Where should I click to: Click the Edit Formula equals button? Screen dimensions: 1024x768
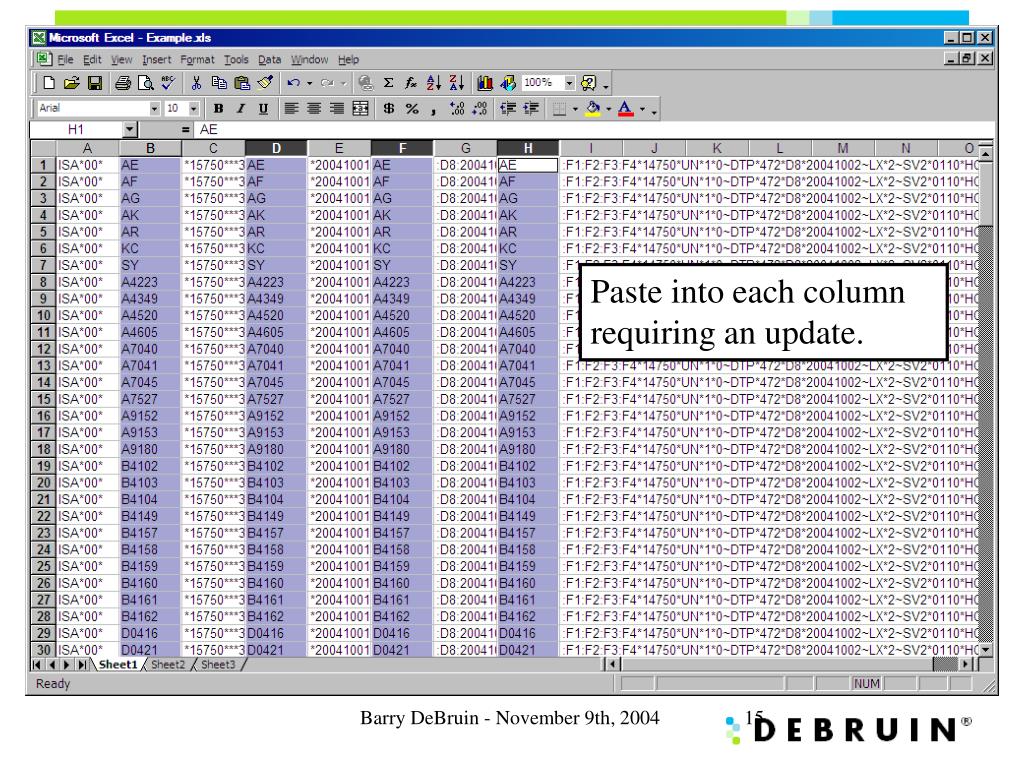[185, 129]
